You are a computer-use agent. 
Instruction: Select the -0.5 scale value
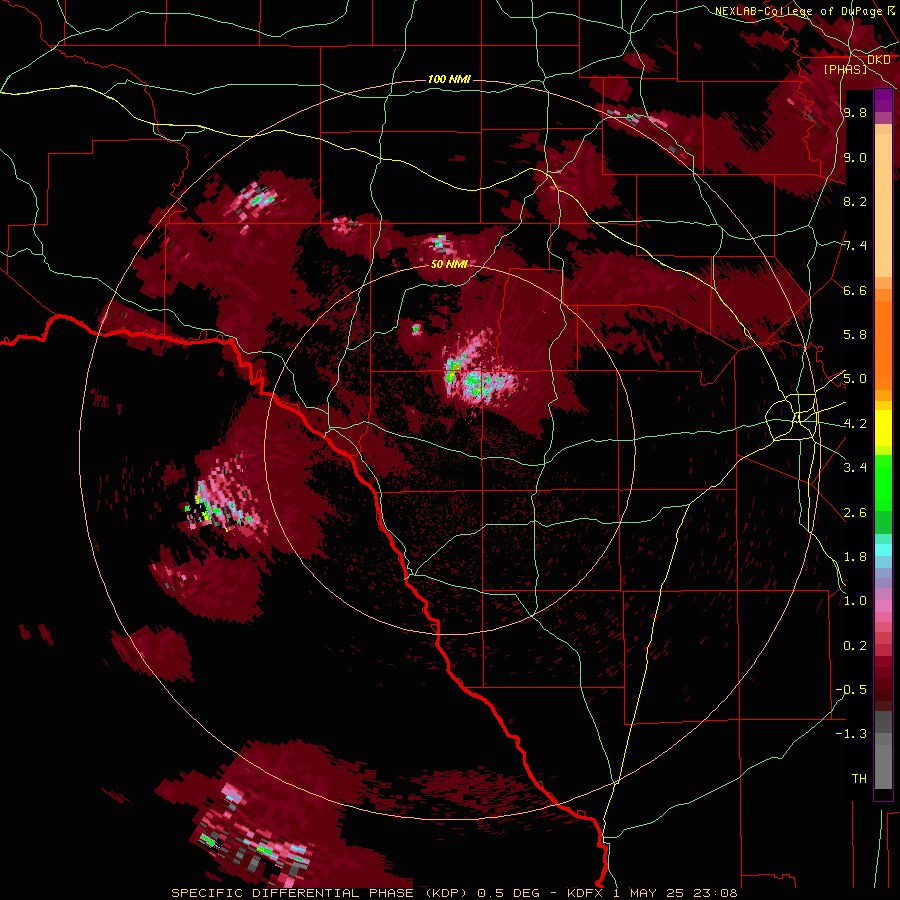pos(852,690)
